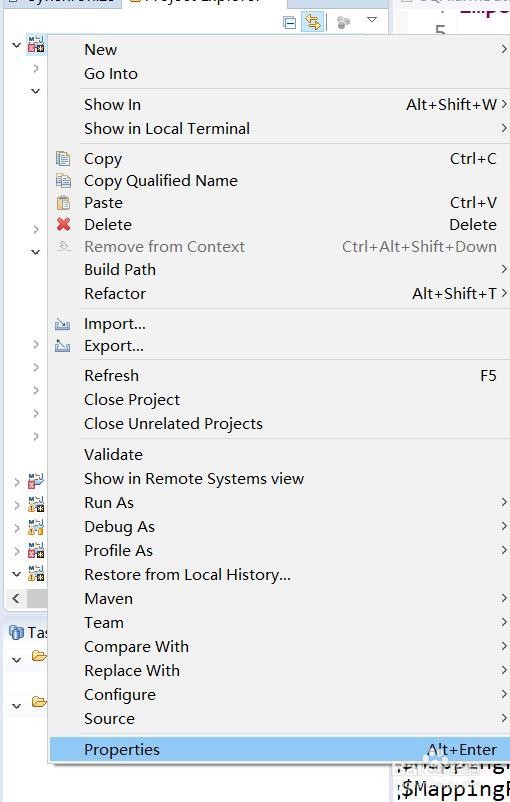
Task: Click the Copy icon in menu
Action: tap(63, 159)
